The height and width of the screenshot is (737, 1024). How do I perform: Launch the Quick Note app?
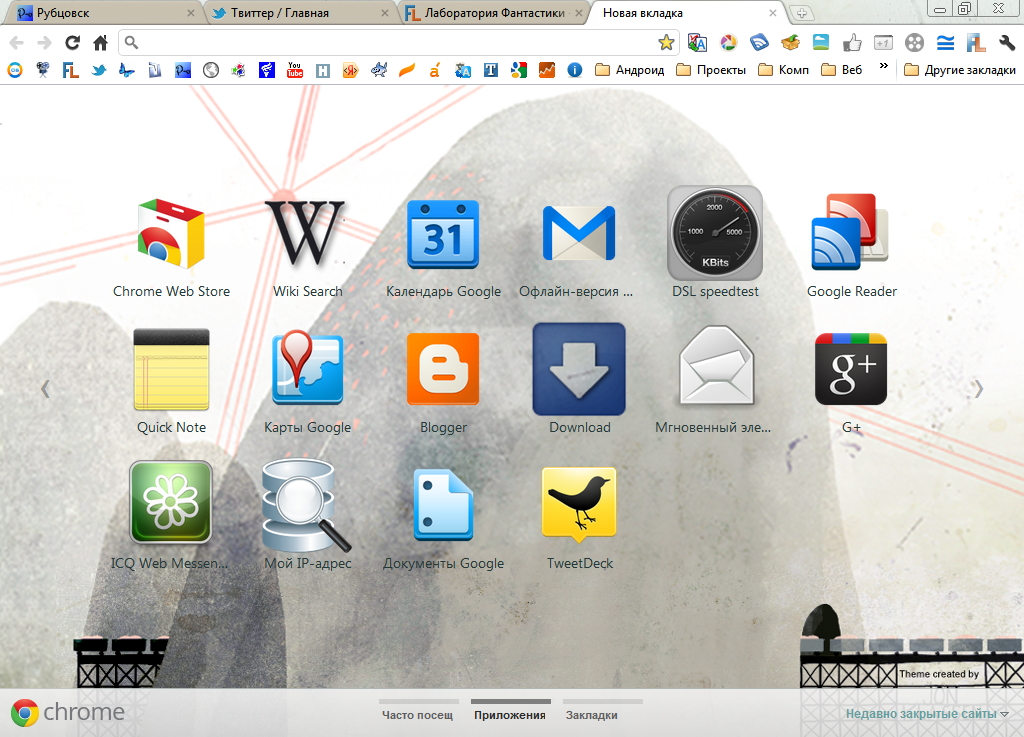(171, 371)
